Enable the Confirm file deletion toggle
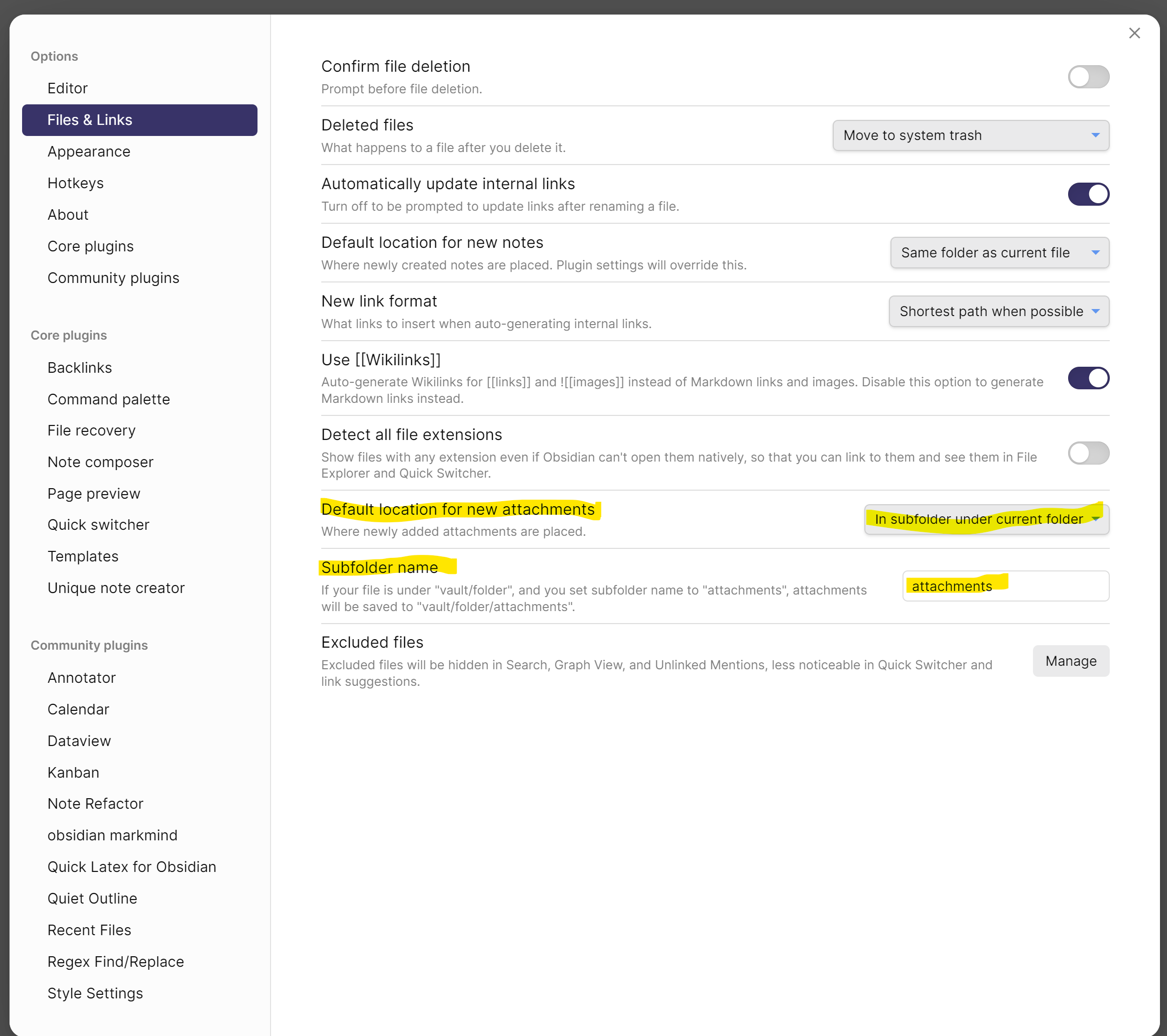Viewport: 1167px width, 1036px height. click(1088, 76)
